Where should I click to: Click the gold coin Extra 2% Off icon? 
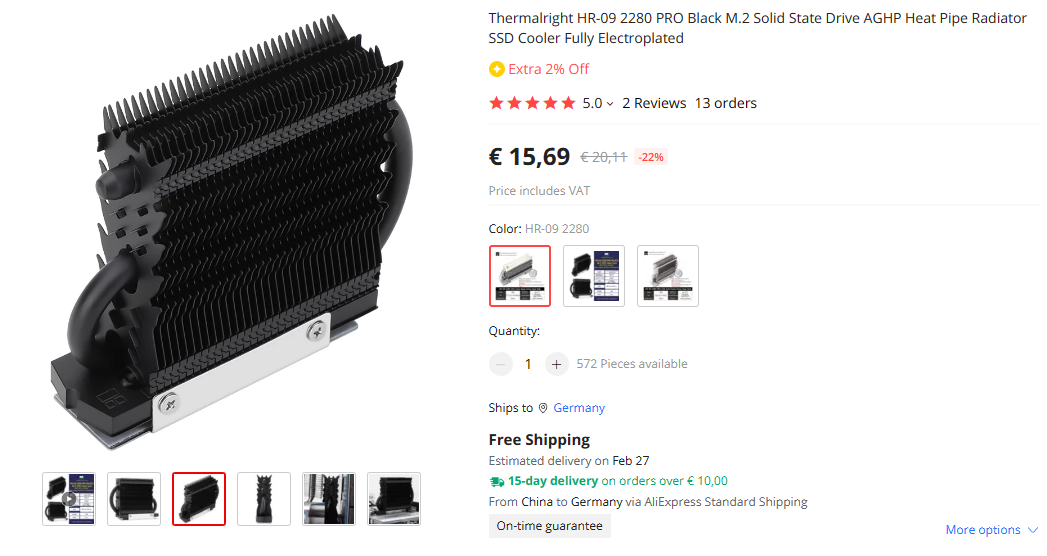pyautogui.click(x=496, y=69)
